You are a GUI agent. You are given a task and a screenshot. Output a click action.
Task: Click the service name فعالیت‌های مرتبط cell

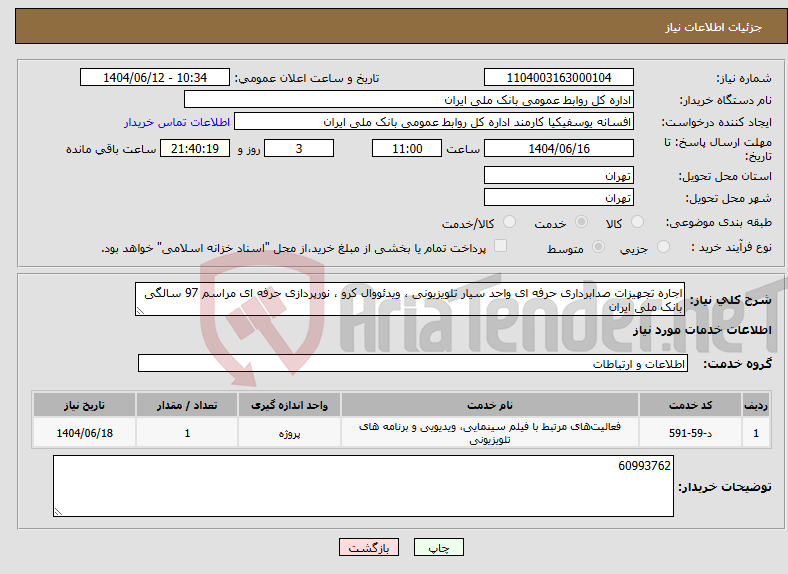click(x=490, y=432)
